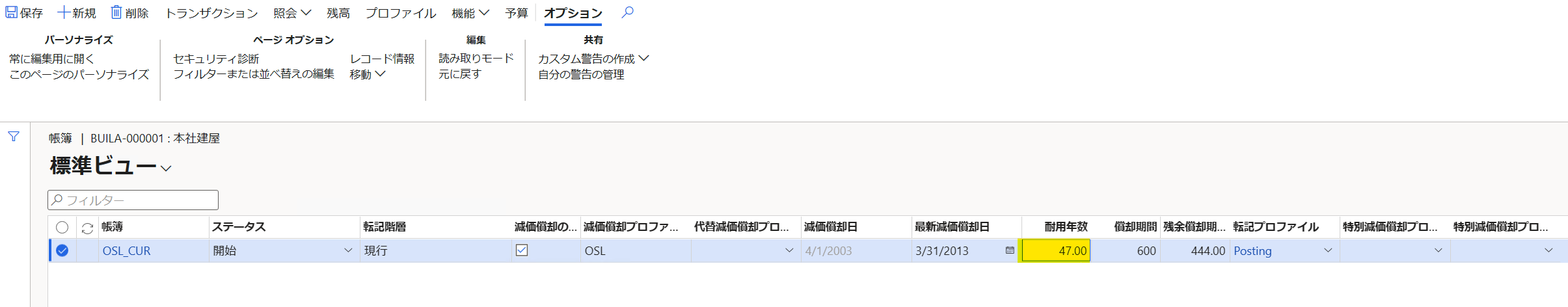Click セキュリティ診断 in page options
Image resolution: width=1568 pixels, height=307 pixels.
click(x=216, y=59)
